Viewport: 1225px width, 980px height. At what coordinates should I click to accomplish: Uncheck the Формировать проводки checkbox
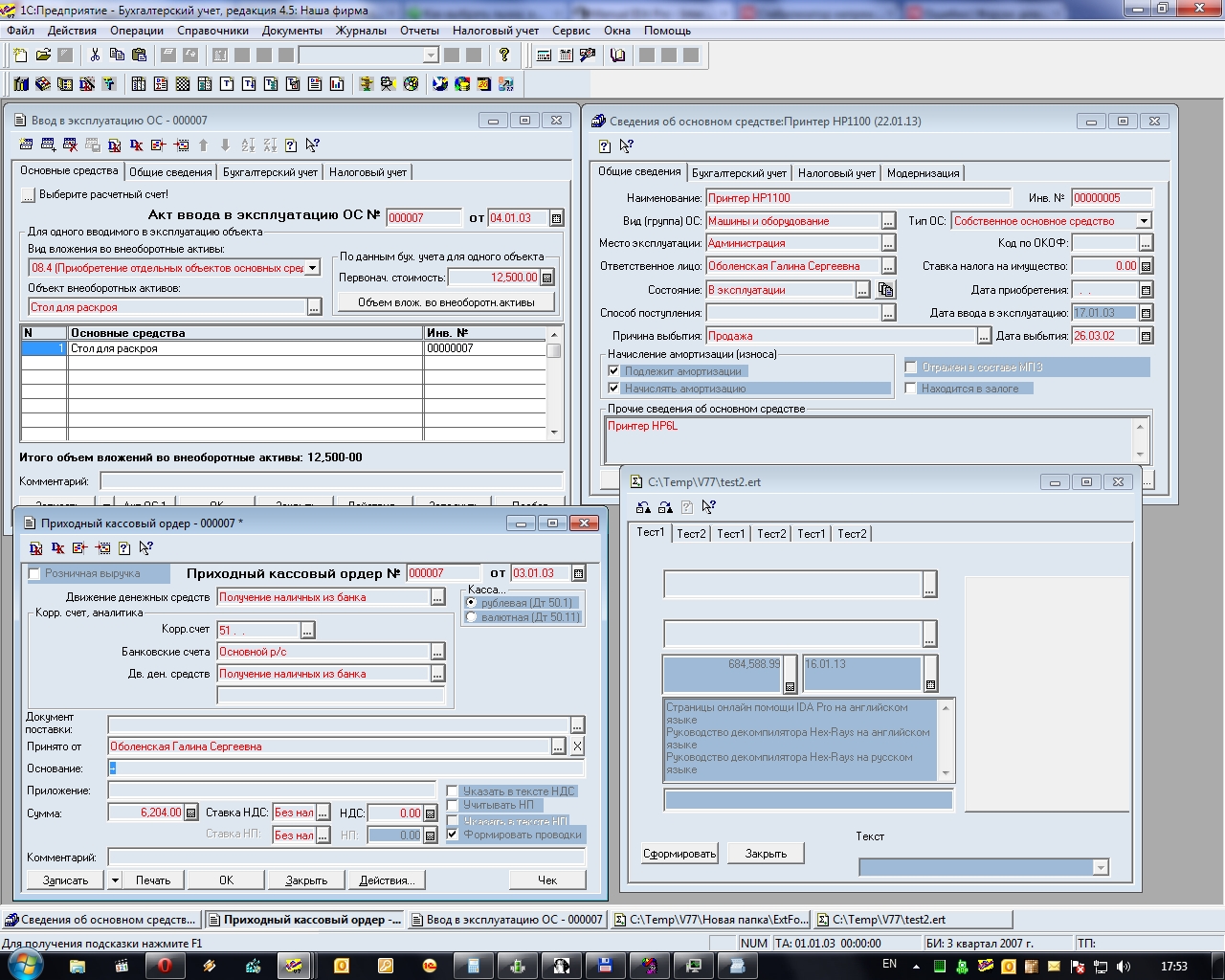453,835
